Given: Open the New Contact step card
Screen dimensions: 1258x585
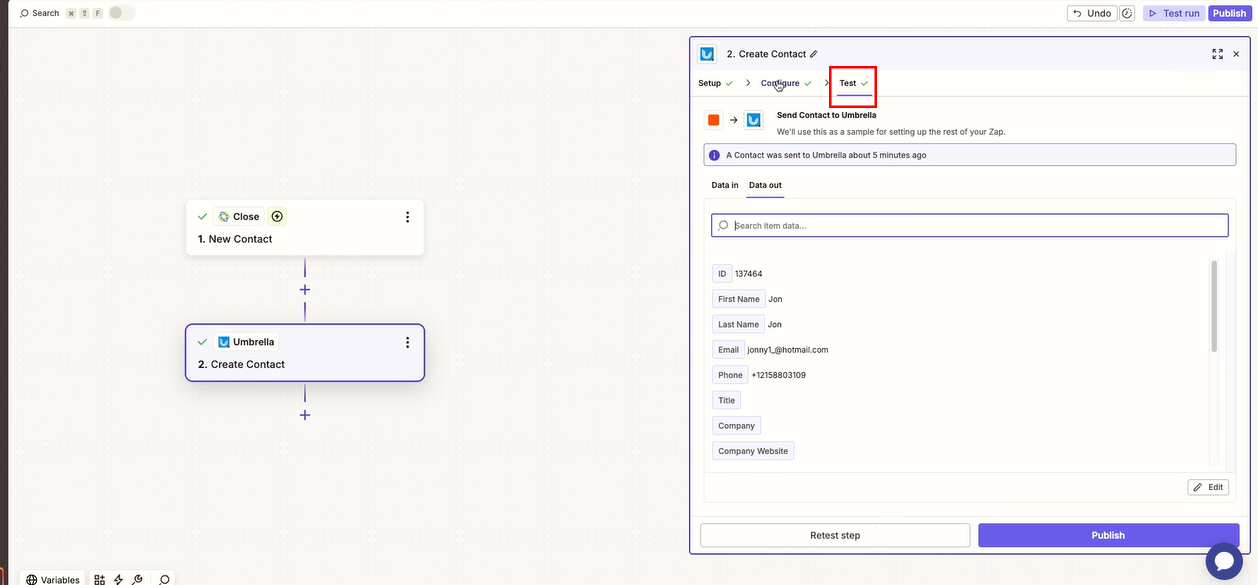Looking at the screenshot, I should [305, 228].
